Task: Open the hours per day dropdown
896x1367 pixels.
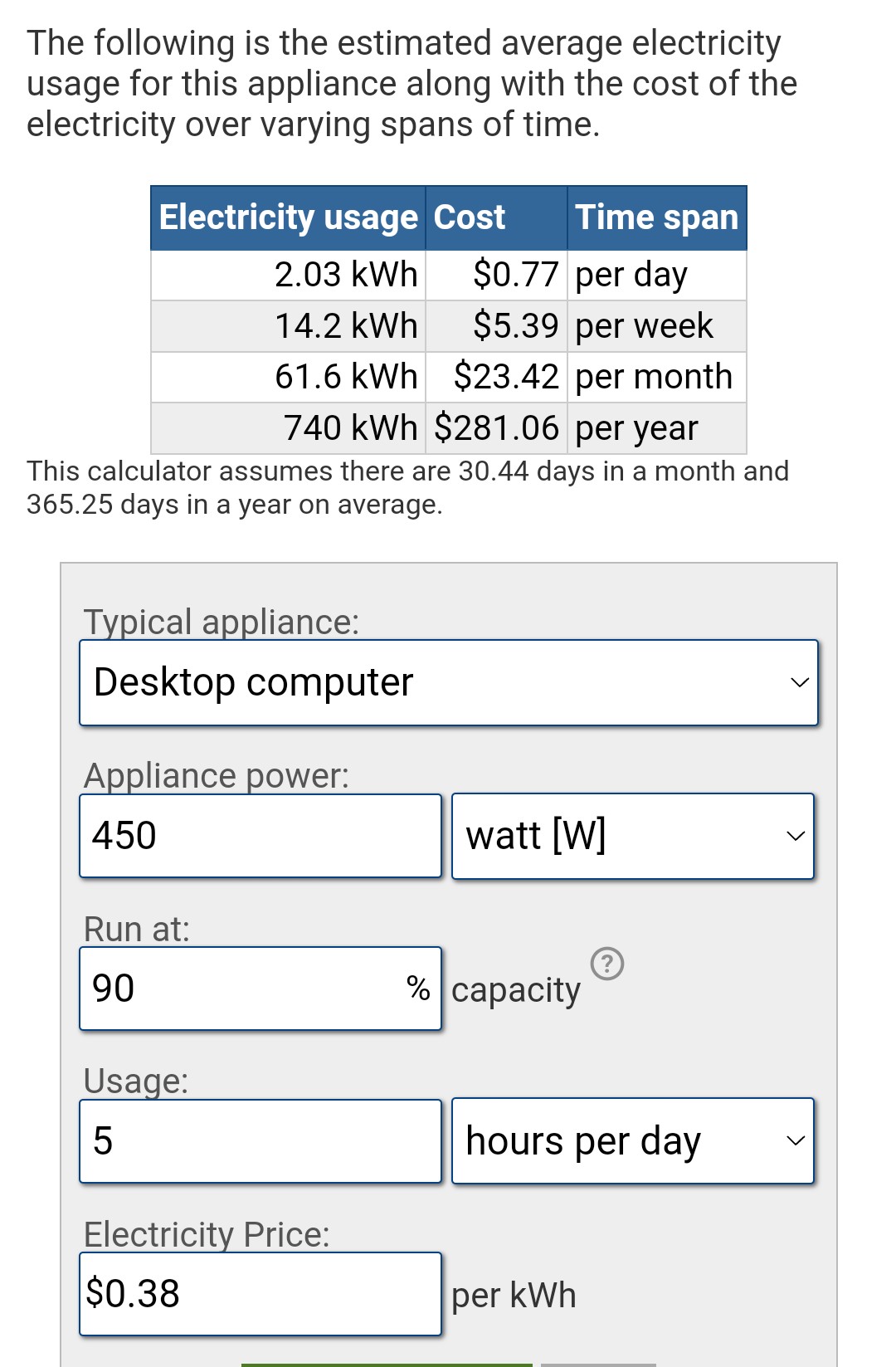Action: click(x=633, y=1141)
